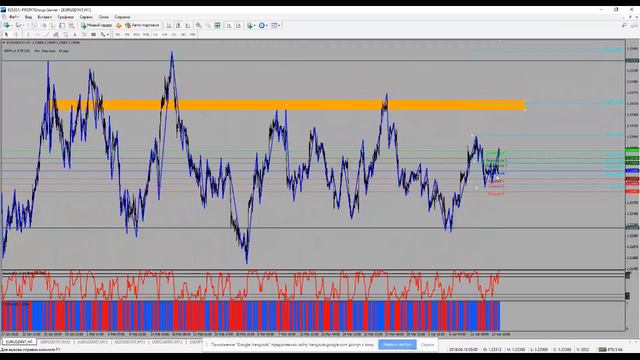Select the M1 timeframe
Viewport: 640px width, 360px height.
pyautogui.click(x=118, y=35)
